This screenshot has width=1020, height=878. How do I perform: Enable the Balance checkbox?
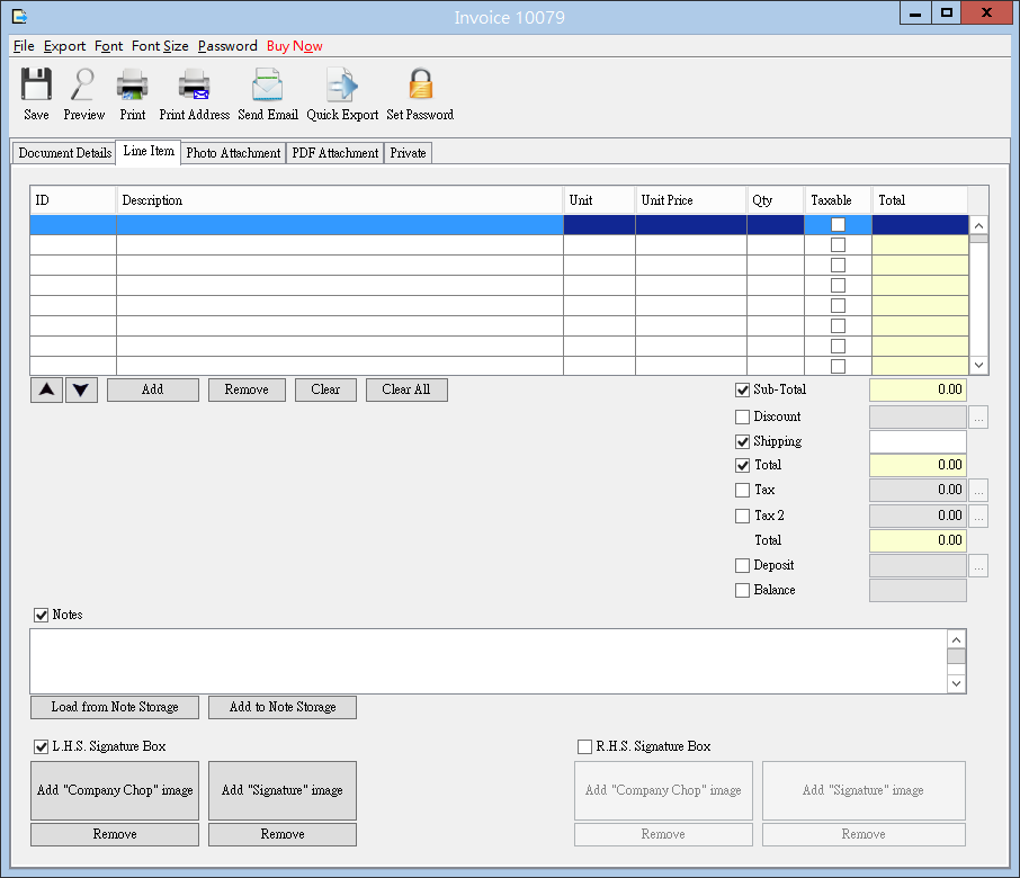742,591
